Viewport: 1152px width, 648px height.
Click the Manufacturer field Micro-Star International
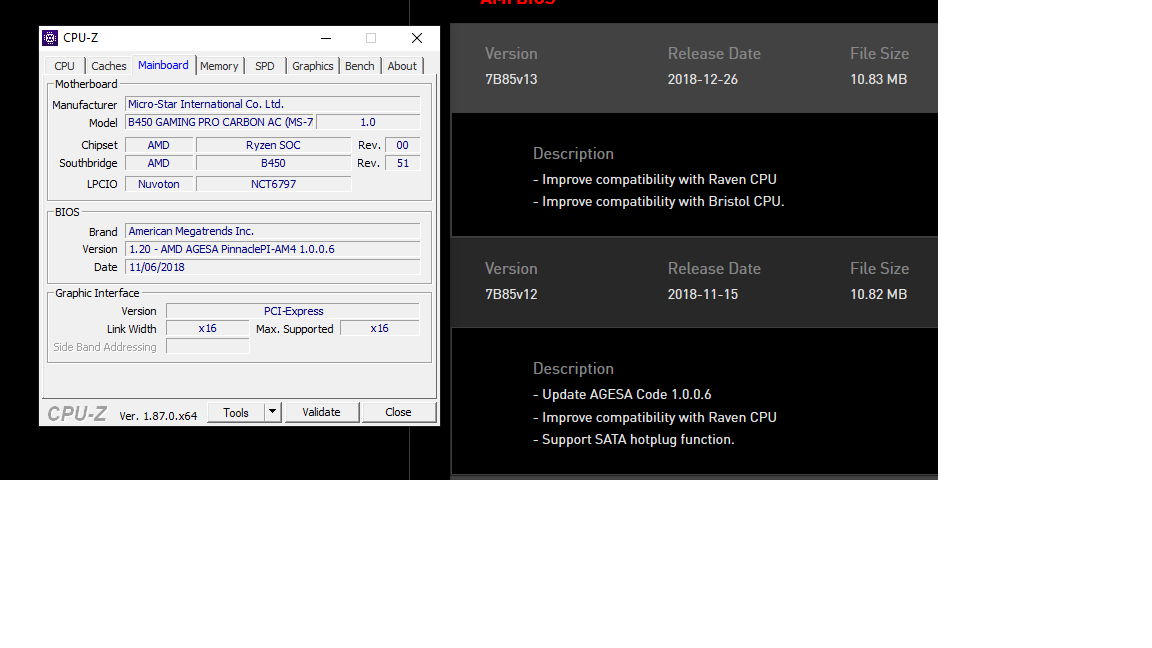coord(273,104)
